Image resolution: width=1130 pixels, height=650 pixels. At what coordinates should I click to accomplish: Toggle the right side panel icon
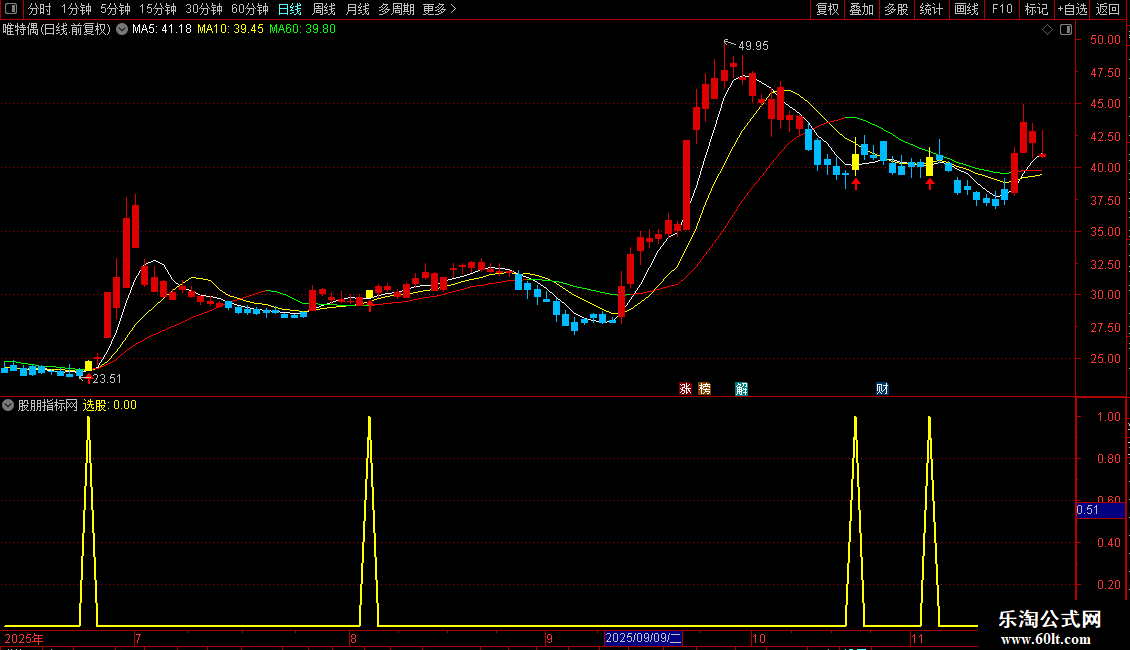(x=1067, y=30)
